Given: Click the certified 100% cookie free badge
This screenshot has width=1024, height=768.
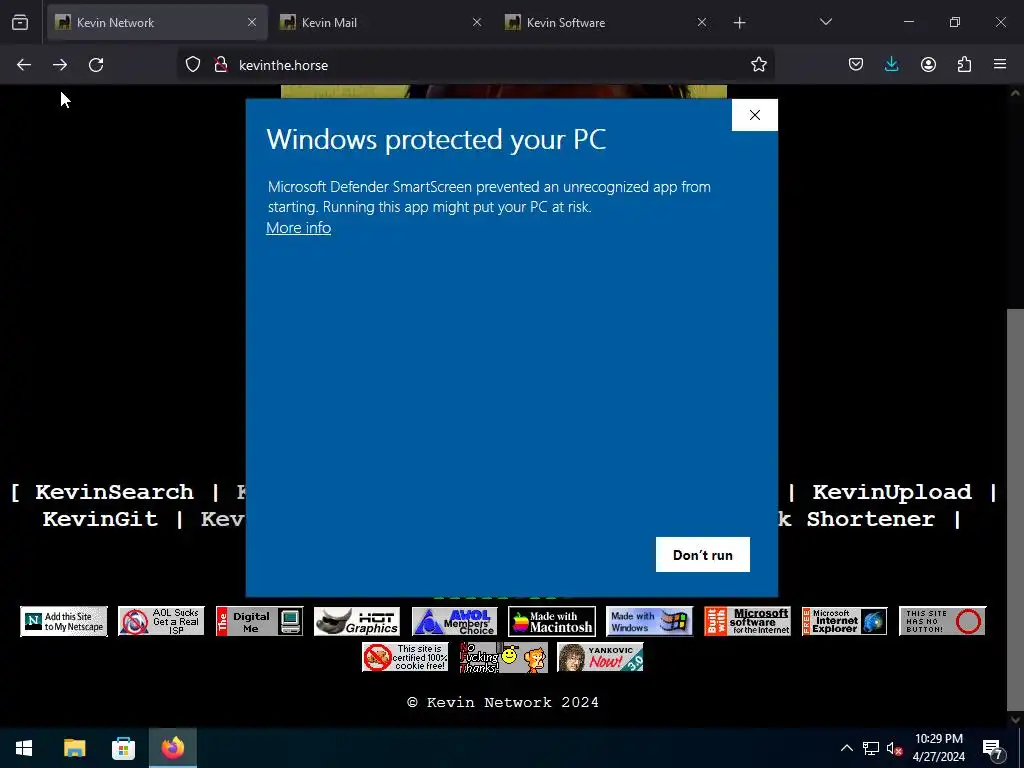Looking at the screenshot, I should tap(406, 657).
